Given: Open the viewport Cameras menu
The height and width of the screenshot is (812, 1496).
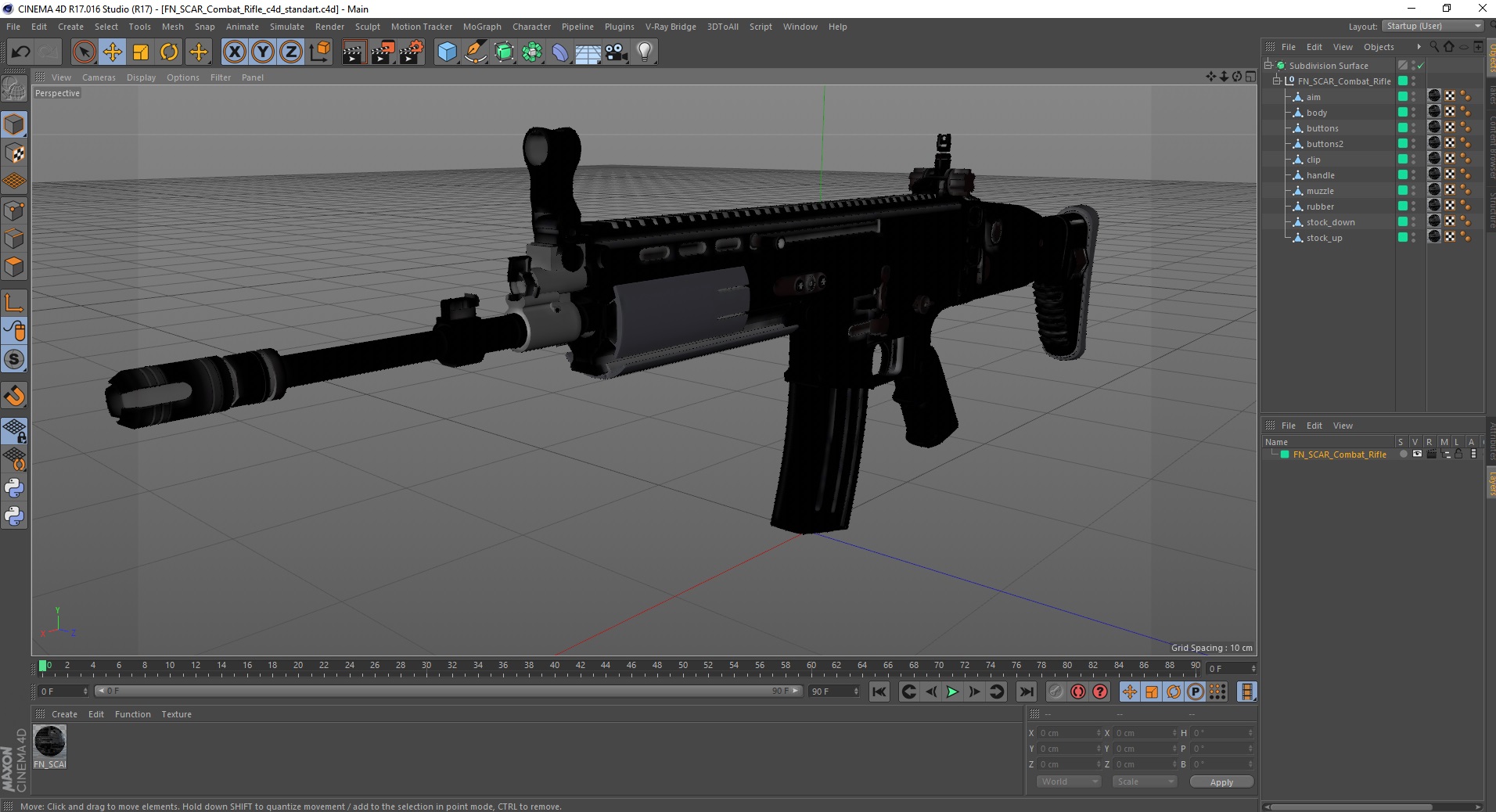Looking at the screenshot, I should click(x=99, y=77).
